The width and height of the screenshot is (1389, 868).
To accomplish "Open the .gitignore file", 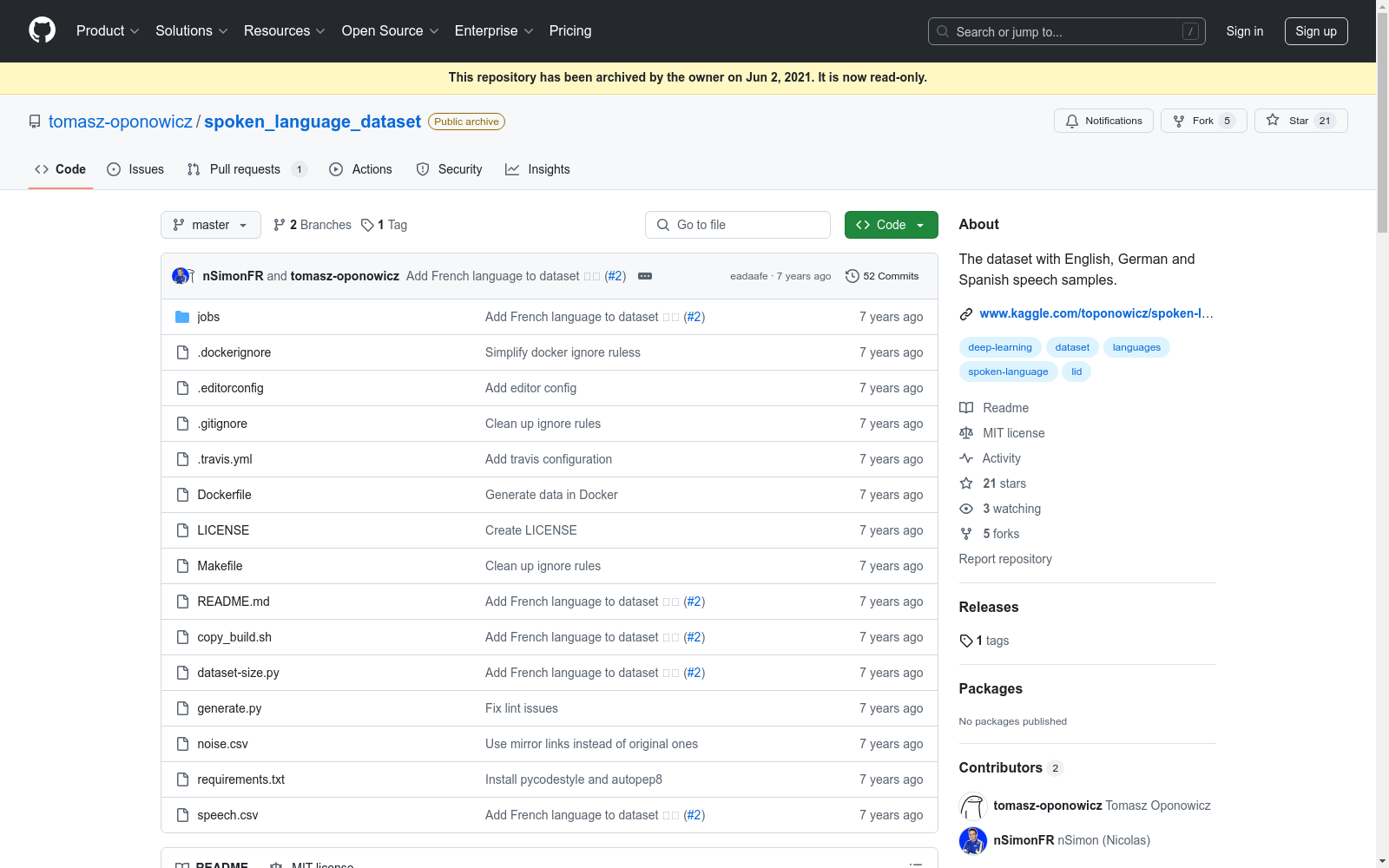I will pos(222,424).
